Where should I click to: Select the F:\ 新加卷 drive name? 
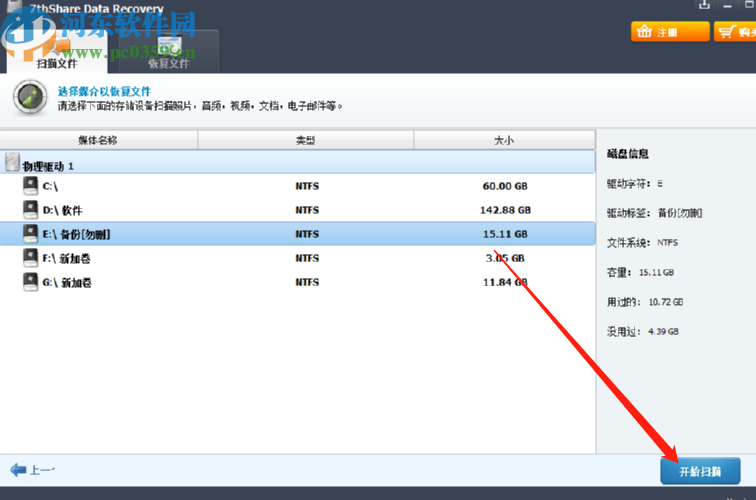click(67, 258)
